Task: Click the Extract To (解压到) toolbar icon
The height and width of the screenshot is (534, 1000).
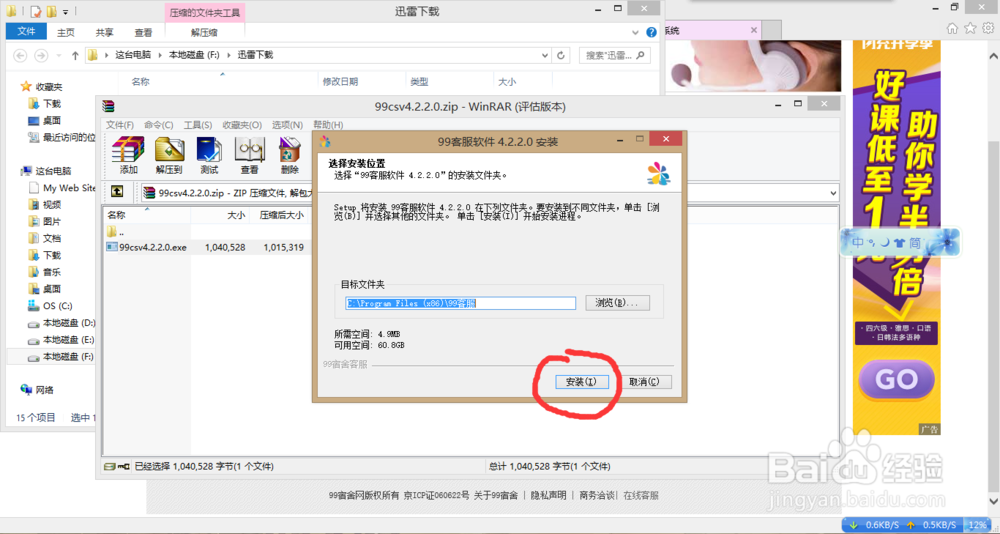Action: tap(169, 155)
